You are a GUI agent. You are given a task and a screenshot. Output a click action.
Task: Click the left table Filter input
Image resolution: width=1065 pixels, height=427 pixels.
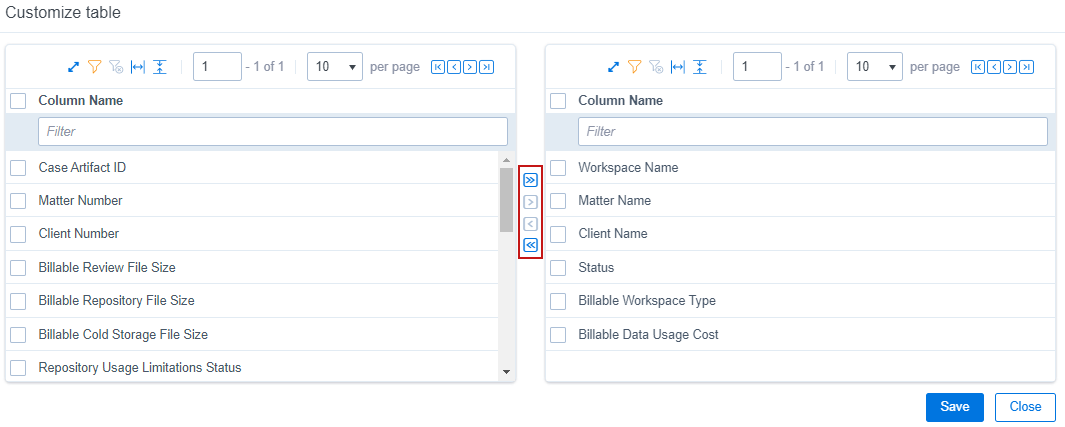pos(273,131)
